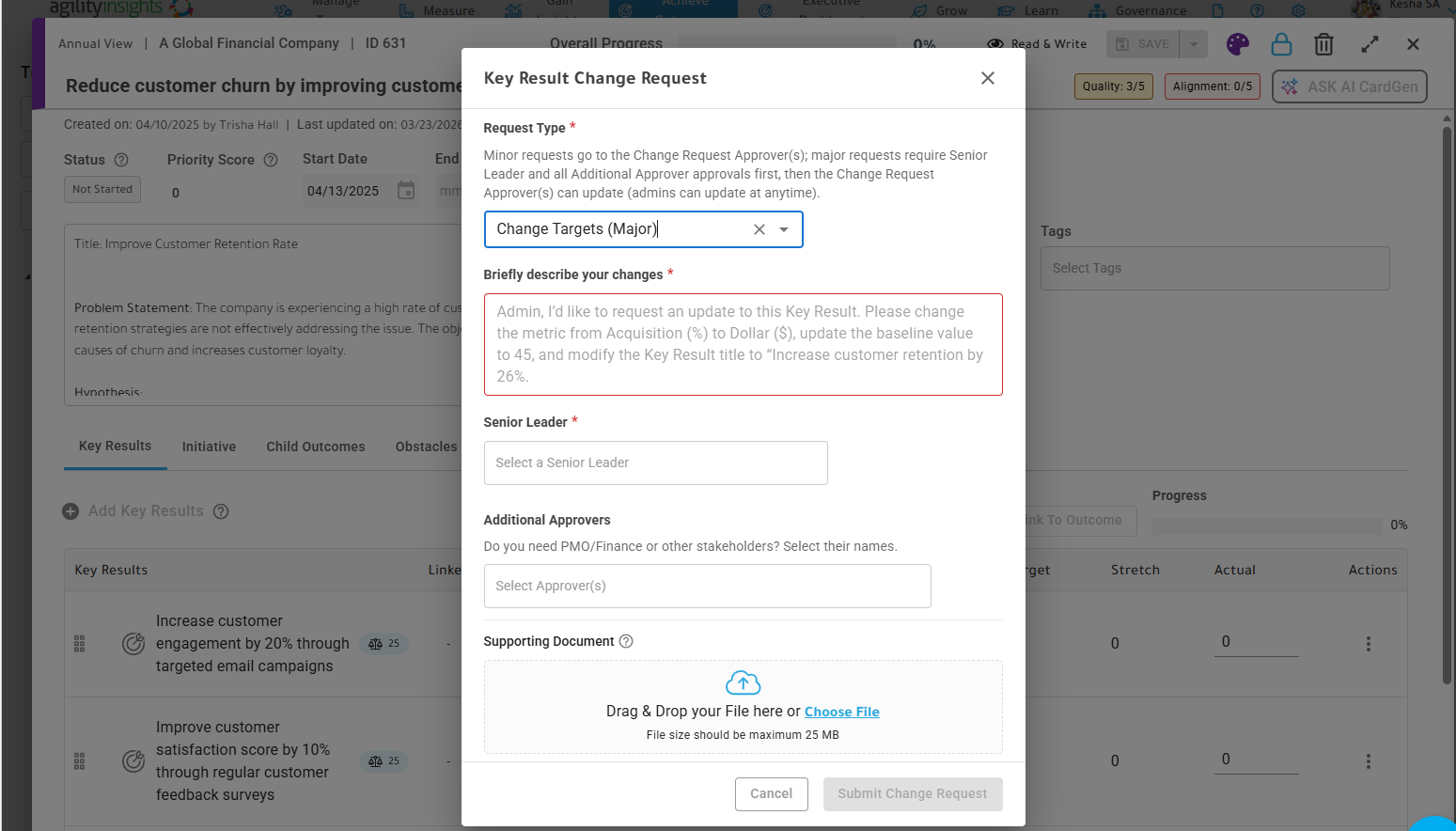Click the Annual View breadcrumb
The image size is (1456, 831).
pos(95,43)
